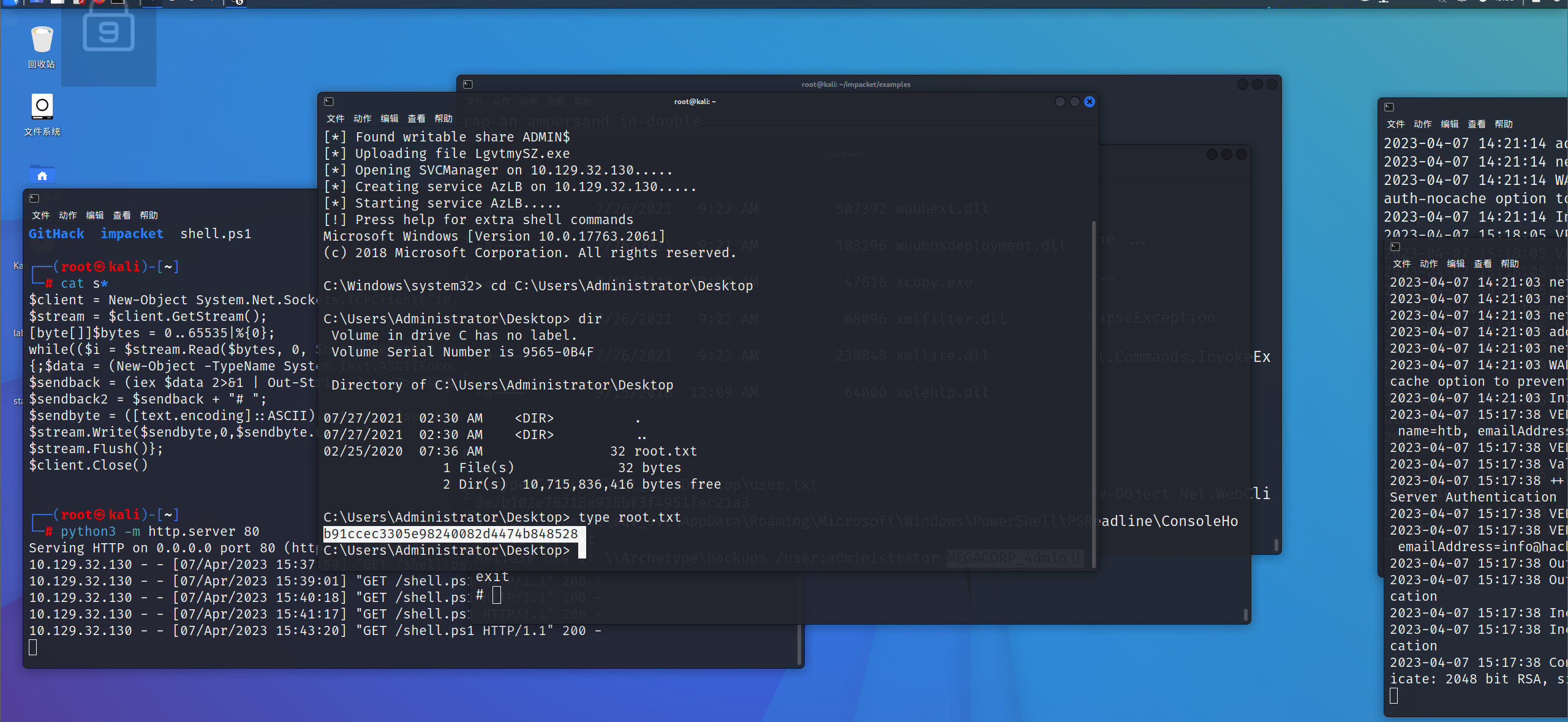
Task: Open 帮助 menu in top-right log terminal
Action: (1504, 124)
